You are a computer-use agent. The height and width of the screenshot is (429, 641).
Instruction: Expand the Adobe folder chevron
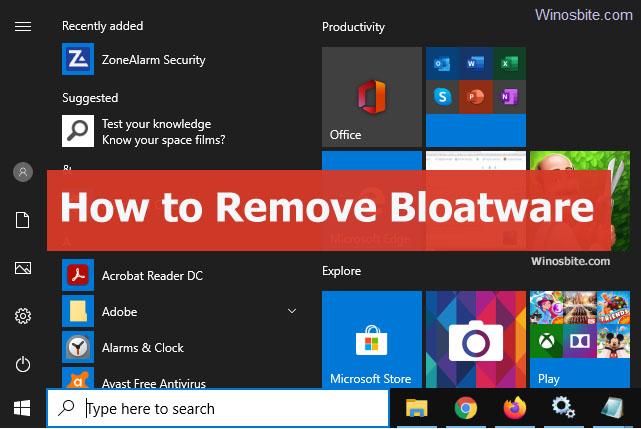coord(292,311)
